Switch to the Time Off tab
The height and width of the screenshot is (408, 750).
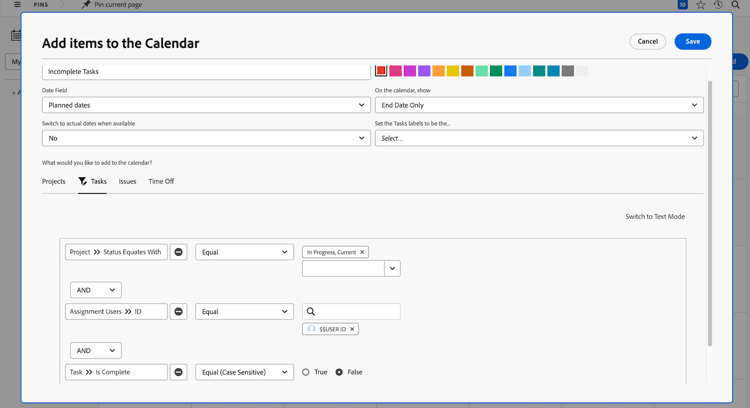161,181
